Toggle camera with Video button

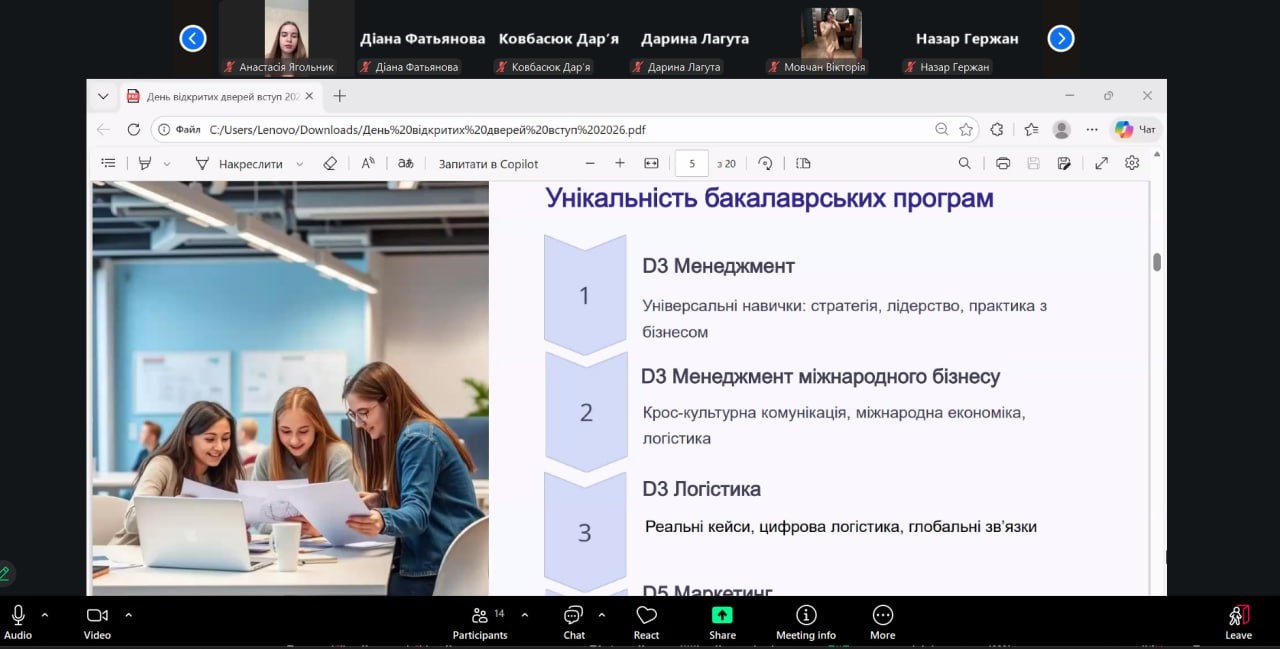(x=97, y=622)
